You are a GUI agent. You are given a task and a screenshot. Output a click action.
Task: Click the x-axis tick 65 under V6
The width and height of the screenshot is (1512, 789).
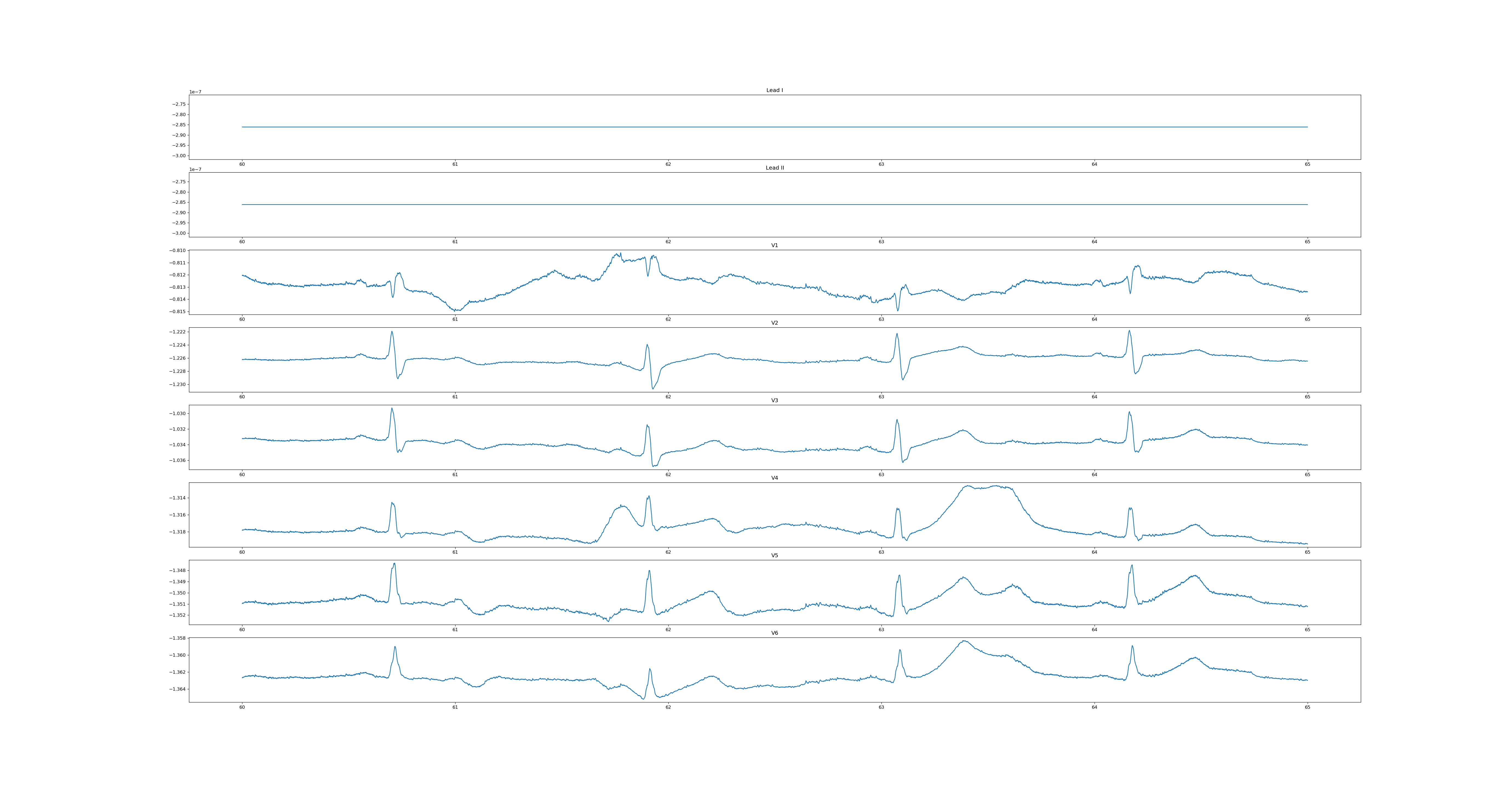point(1307,707)
